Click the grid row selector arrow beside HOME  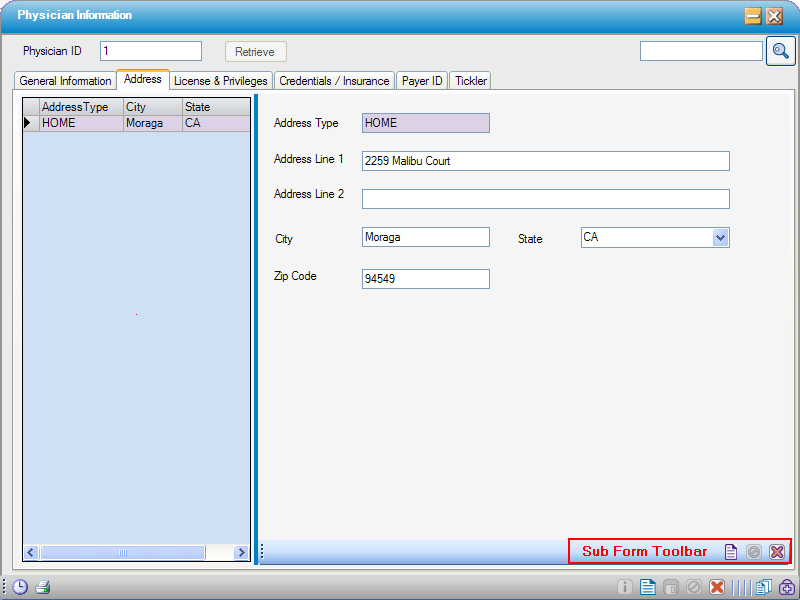tap(27, 122)
